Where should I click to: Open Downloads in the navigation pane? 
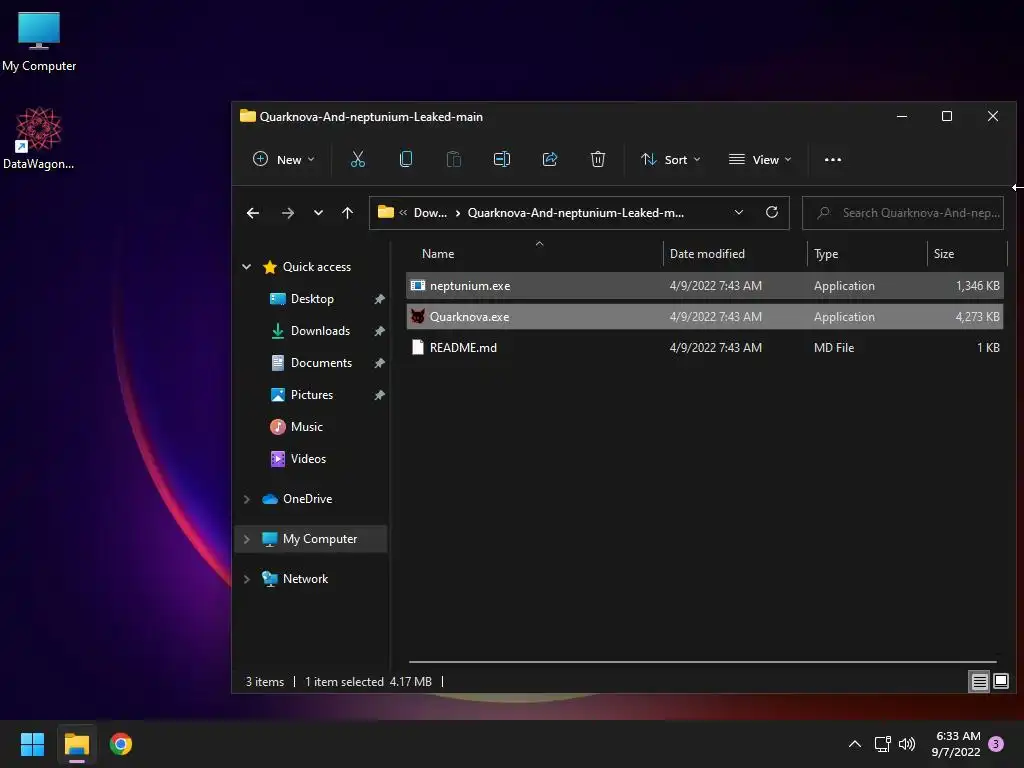pyautogui.click(x=319, y=330)
